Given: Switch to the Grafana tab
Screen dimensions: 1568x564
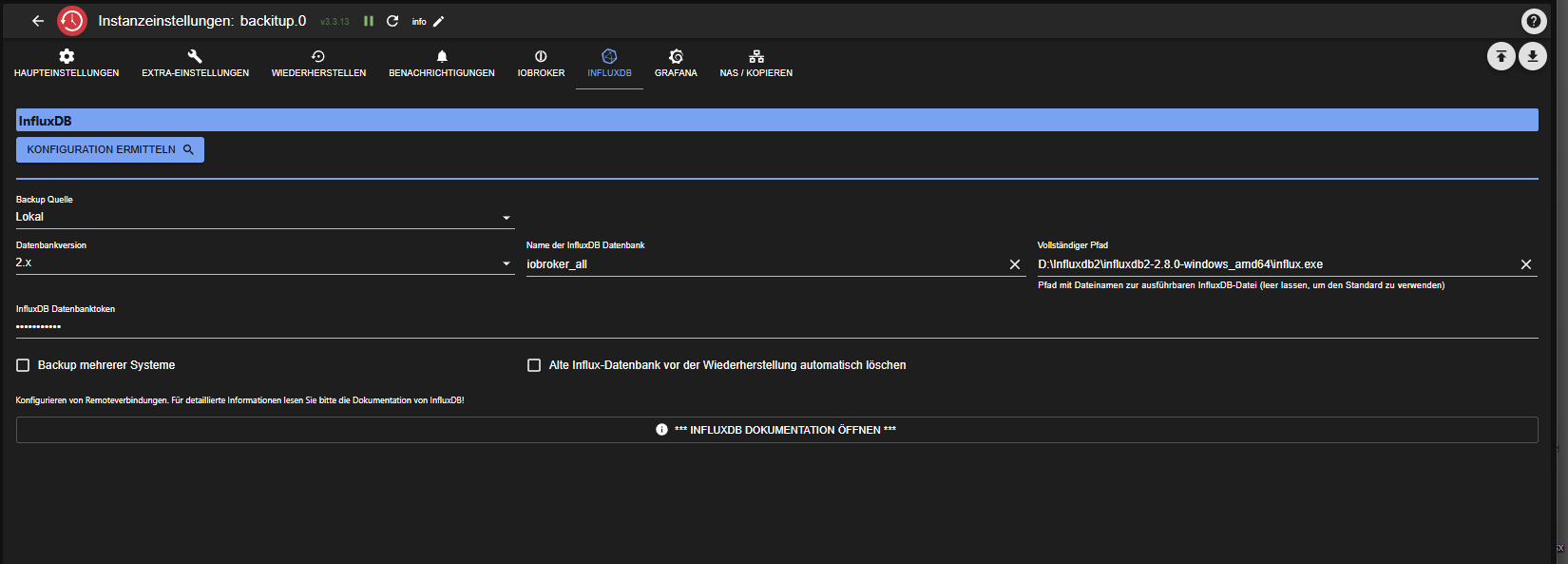Looking at the screenshot, I should (676, 63).
